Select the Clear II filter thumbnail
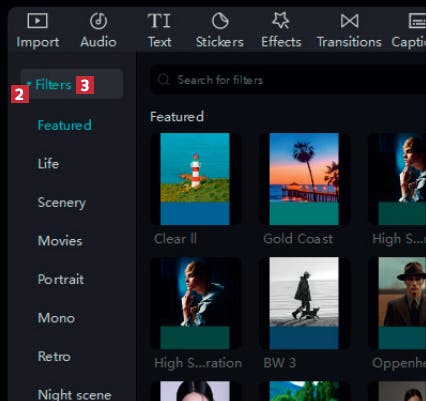The height and width of the screenshot is (401, 426). point(195,179)
